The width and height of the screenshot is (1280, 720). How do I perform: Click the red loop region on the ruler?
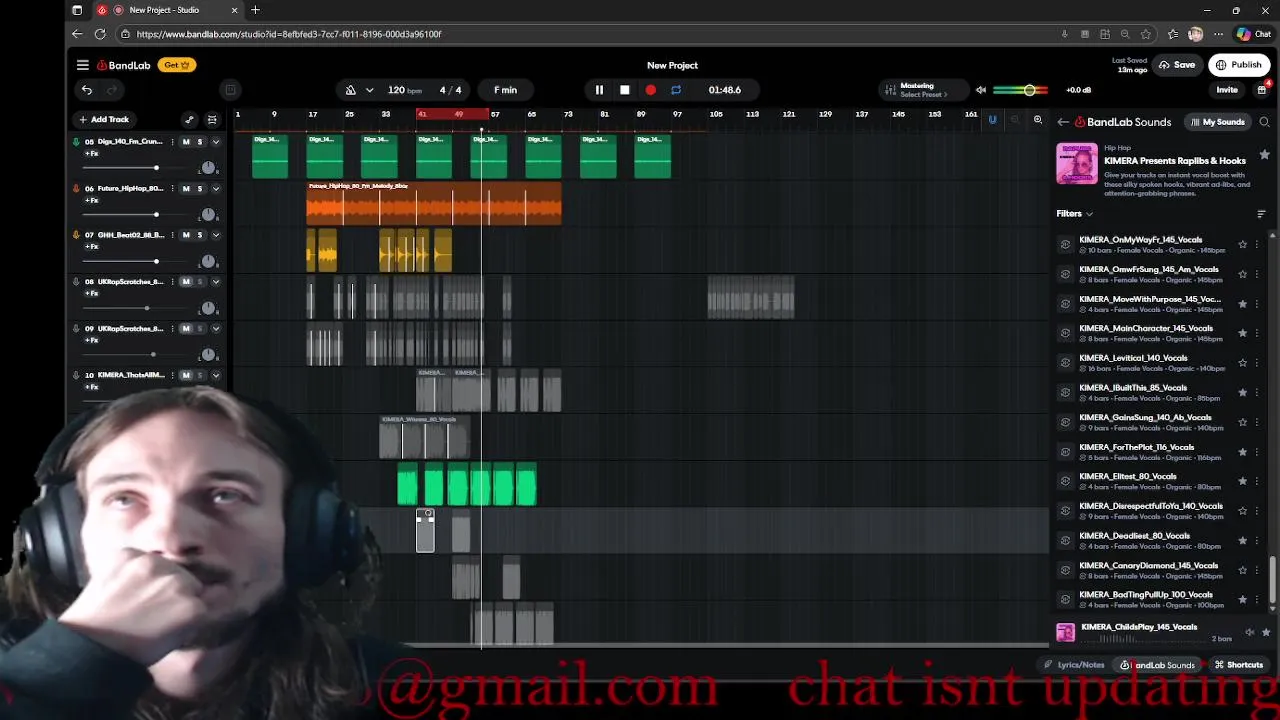click(453, 114)
